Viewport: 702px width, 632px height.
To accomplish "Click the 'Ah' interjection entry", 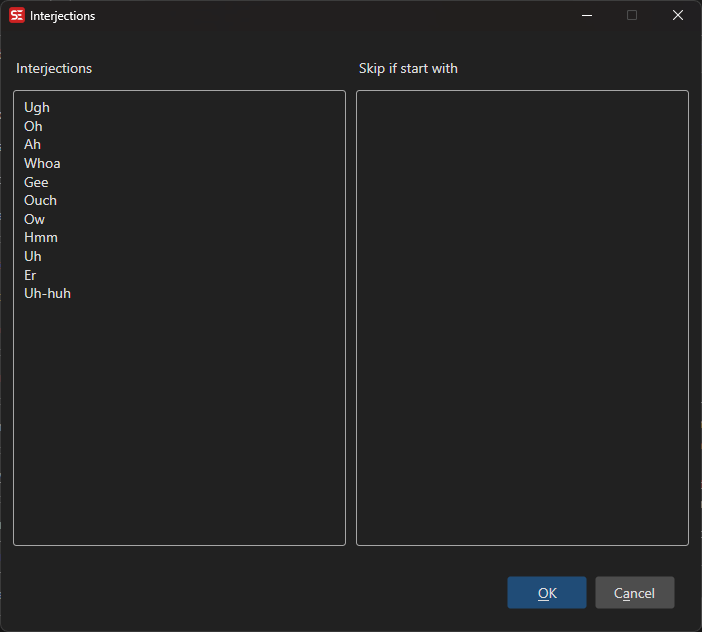I will coord(33,145).
